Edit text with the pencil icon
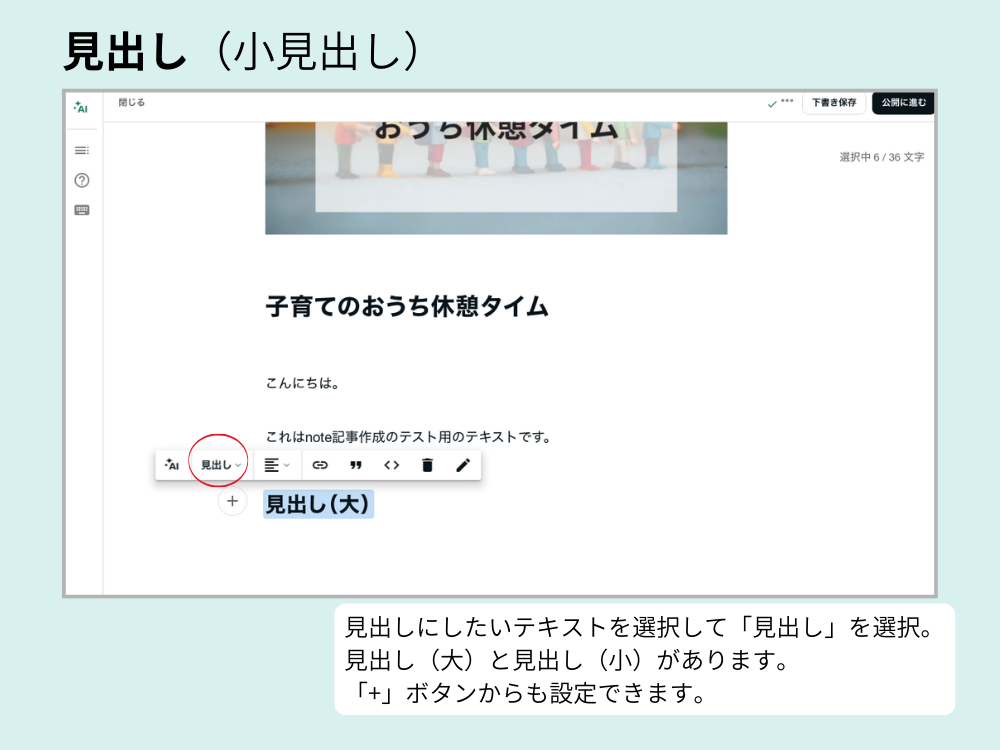 [463, 464]
